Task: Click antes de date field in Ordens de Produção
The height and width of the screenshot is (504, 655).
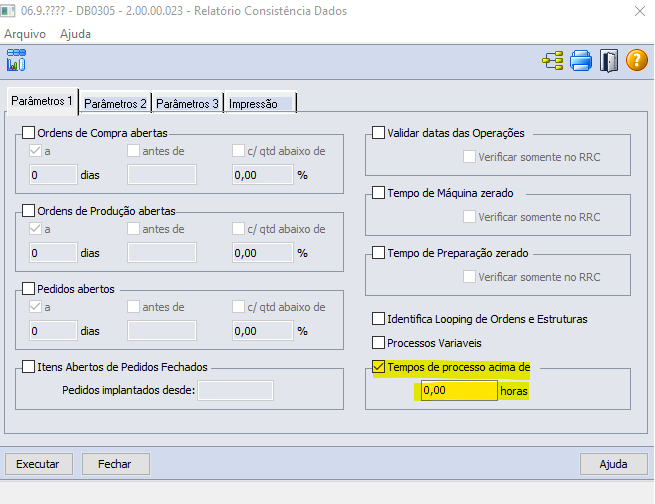Action: pyautogui.click(x=162, y=253)
